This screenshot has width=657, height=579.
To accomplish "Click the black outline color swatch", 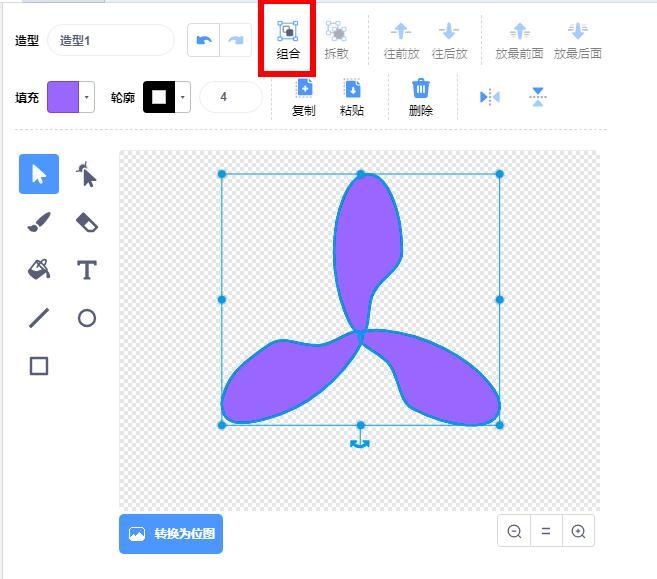I will point(159,97).
